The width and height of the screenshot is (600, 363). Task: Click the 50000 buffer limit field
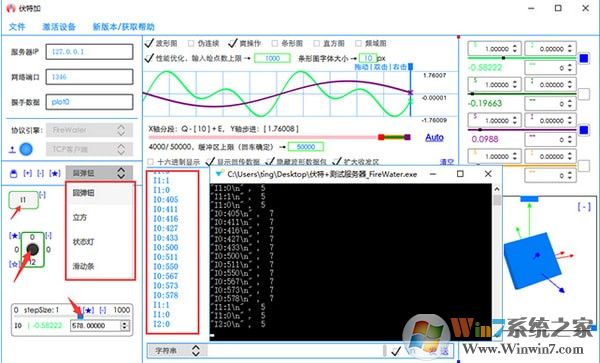(x=306, y=147)
